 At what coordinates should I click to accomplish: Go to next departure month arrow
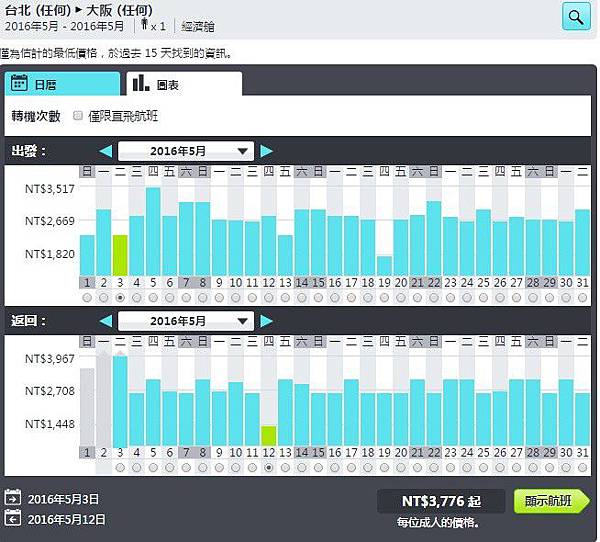(x=266, y=151)
